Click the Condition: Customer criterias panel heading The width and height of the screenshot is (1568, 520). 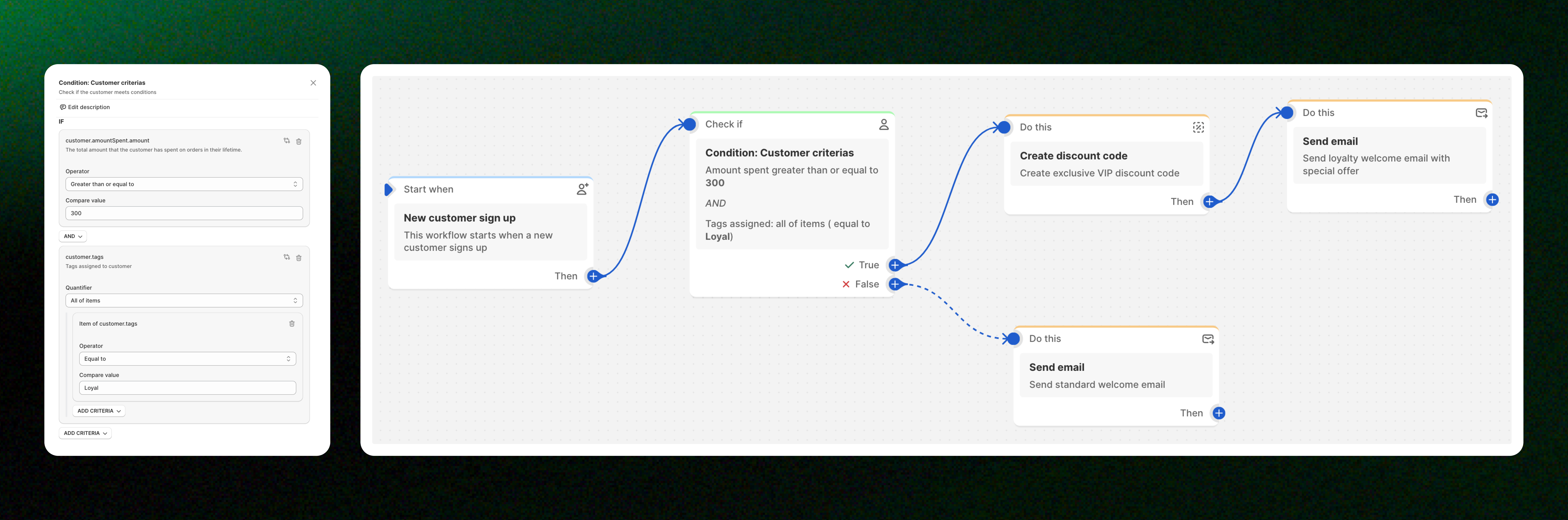(x=102, y=83)
